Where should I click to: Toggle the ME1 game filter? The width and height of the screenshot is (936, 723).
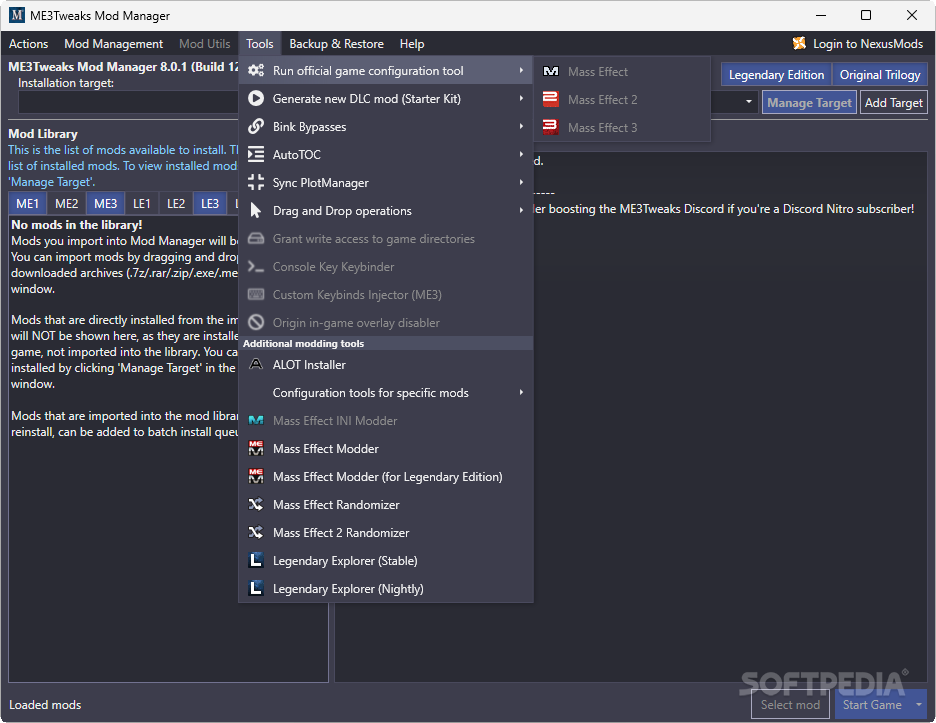(x=27, y=204)
